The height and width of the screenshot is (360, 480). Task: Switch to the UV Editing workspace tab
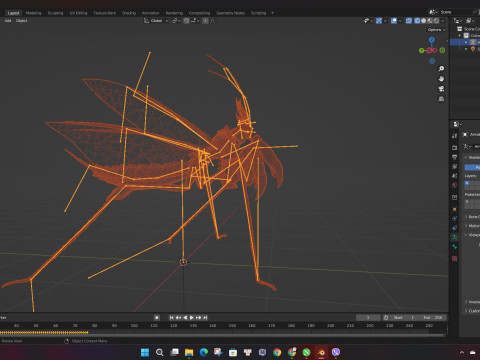click(78, 13)
